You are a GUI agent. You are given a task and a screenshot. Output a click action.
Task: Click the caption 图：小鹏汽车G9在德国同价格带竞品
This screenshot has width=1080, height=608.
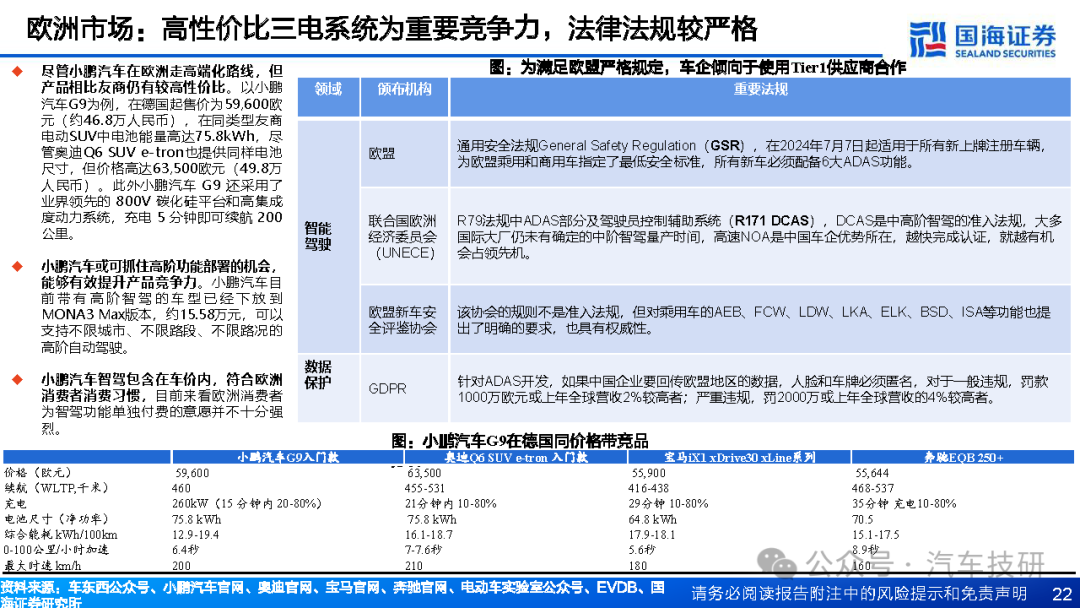tap(520, 441)
